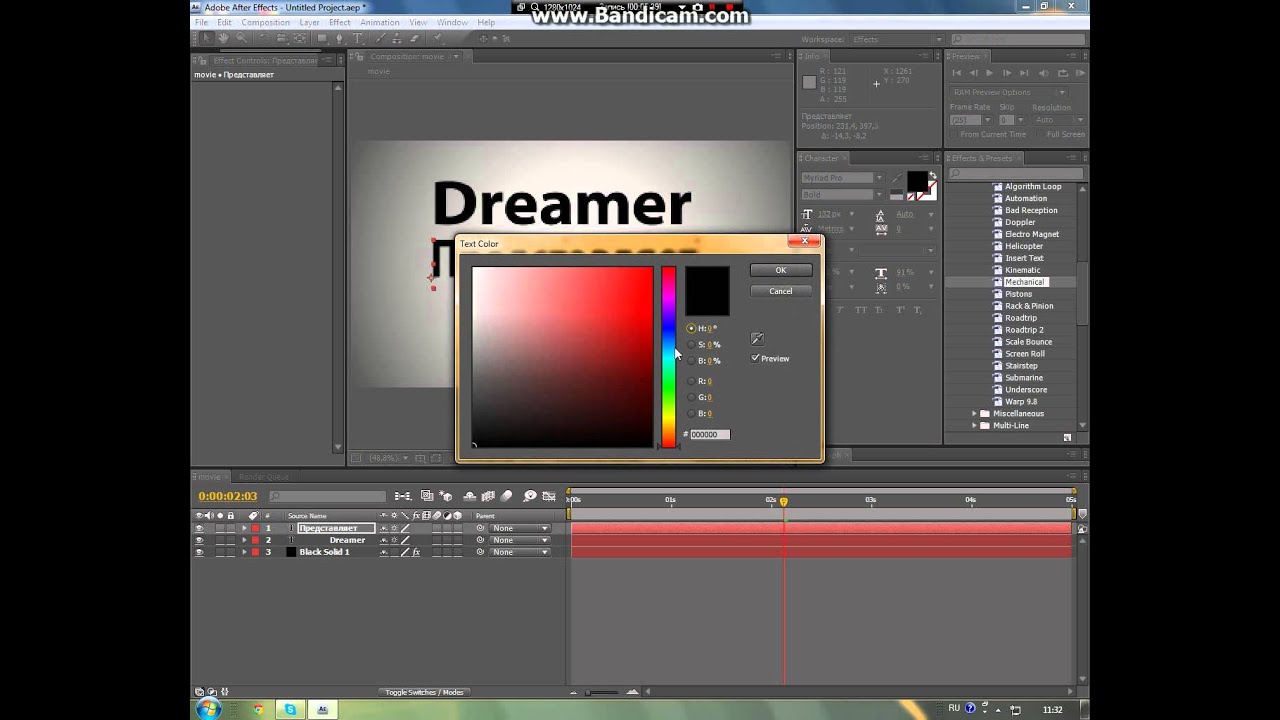Screen dimensions: 1280x720
Task: Click Skype icon in the taskbar
Action: coord(290,709)
